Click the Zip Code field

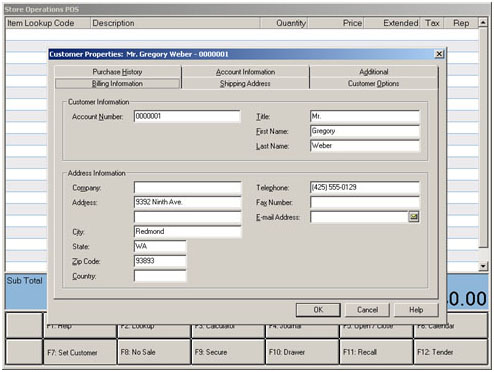point(160,261)
